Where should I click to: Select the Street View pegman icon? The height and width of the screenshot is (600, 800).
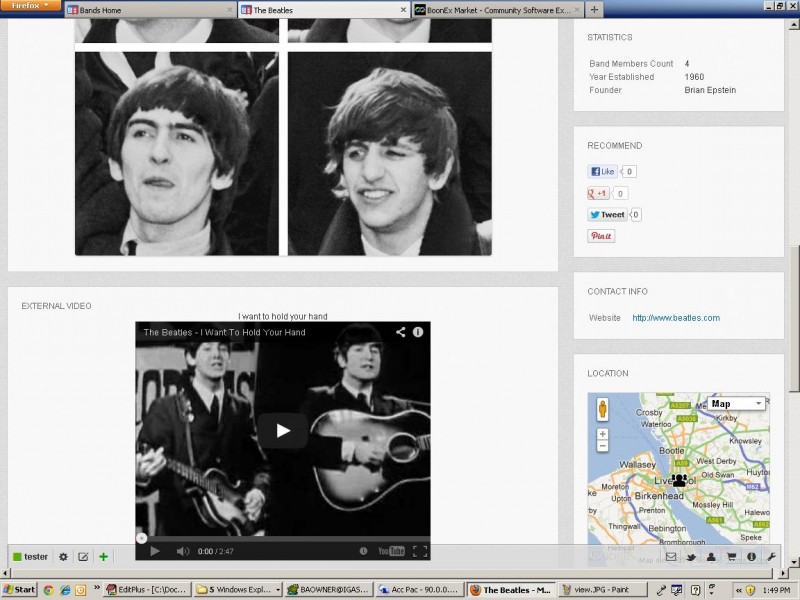tap(602, 410)
